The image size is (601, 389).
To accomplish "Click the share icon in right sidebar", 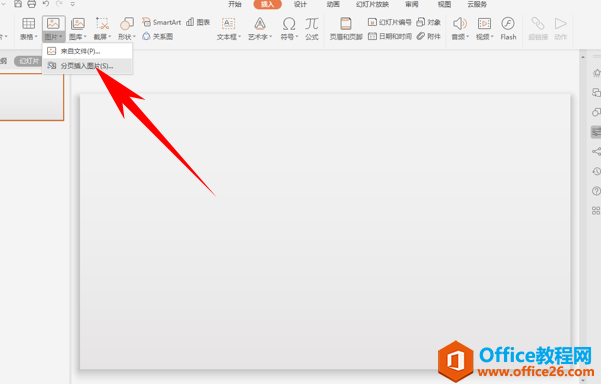I will click(596, 151).
